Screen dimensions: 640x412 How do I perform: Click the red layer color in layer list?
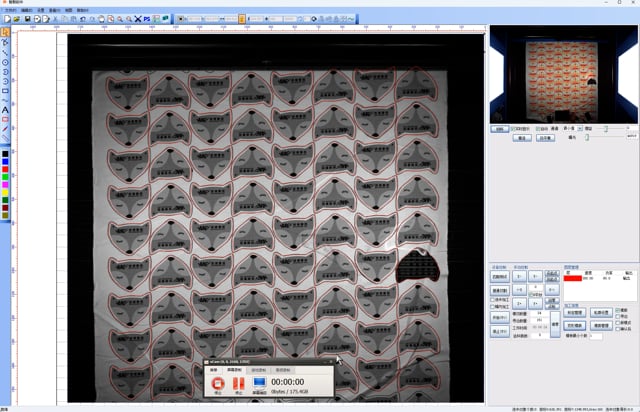pos(573,278)
